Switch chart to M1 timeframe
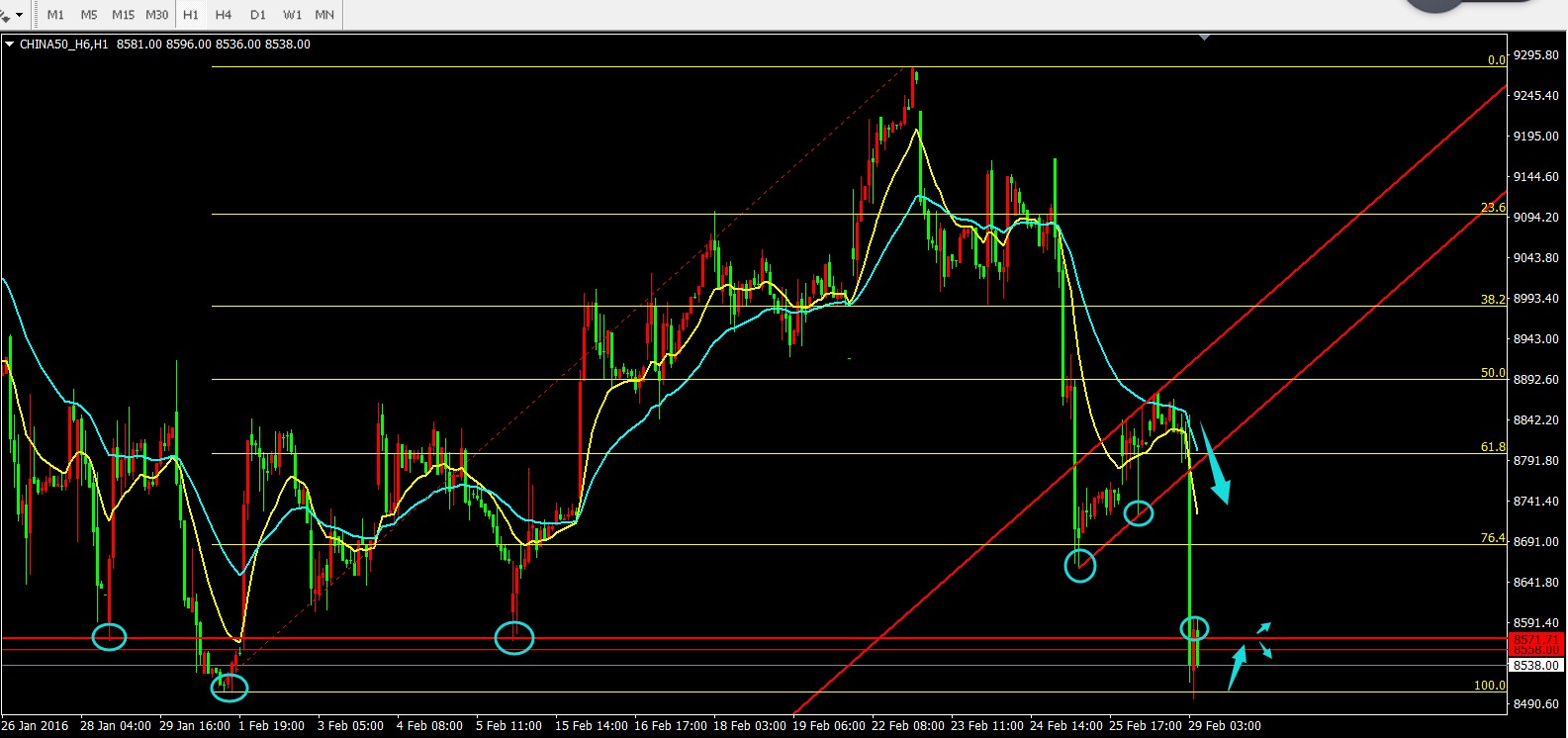This screenshot has width=1568, height=738. click(x=55, y=15)
